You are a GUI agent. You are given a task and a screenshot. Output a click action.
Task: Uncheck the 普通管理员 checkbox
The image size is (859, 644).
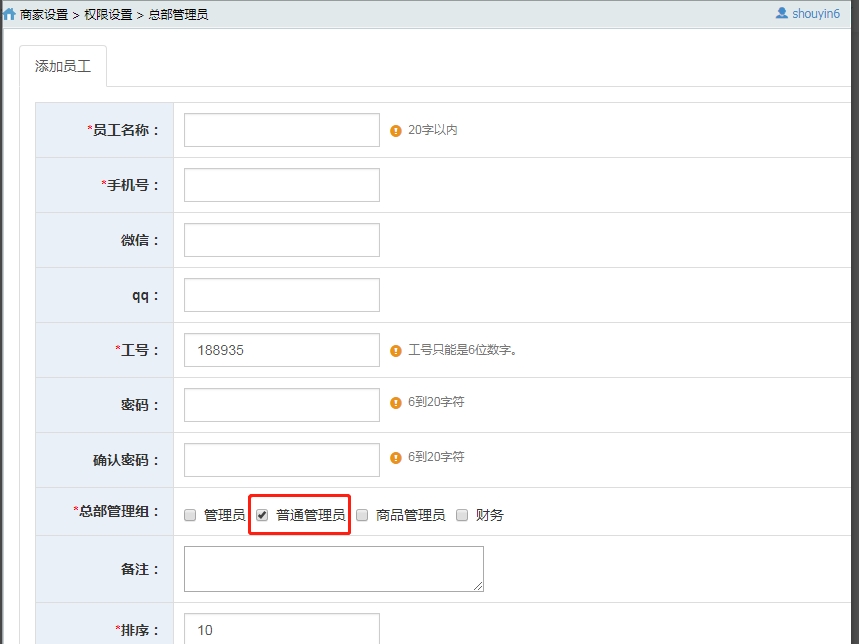[x=262, y=516]
